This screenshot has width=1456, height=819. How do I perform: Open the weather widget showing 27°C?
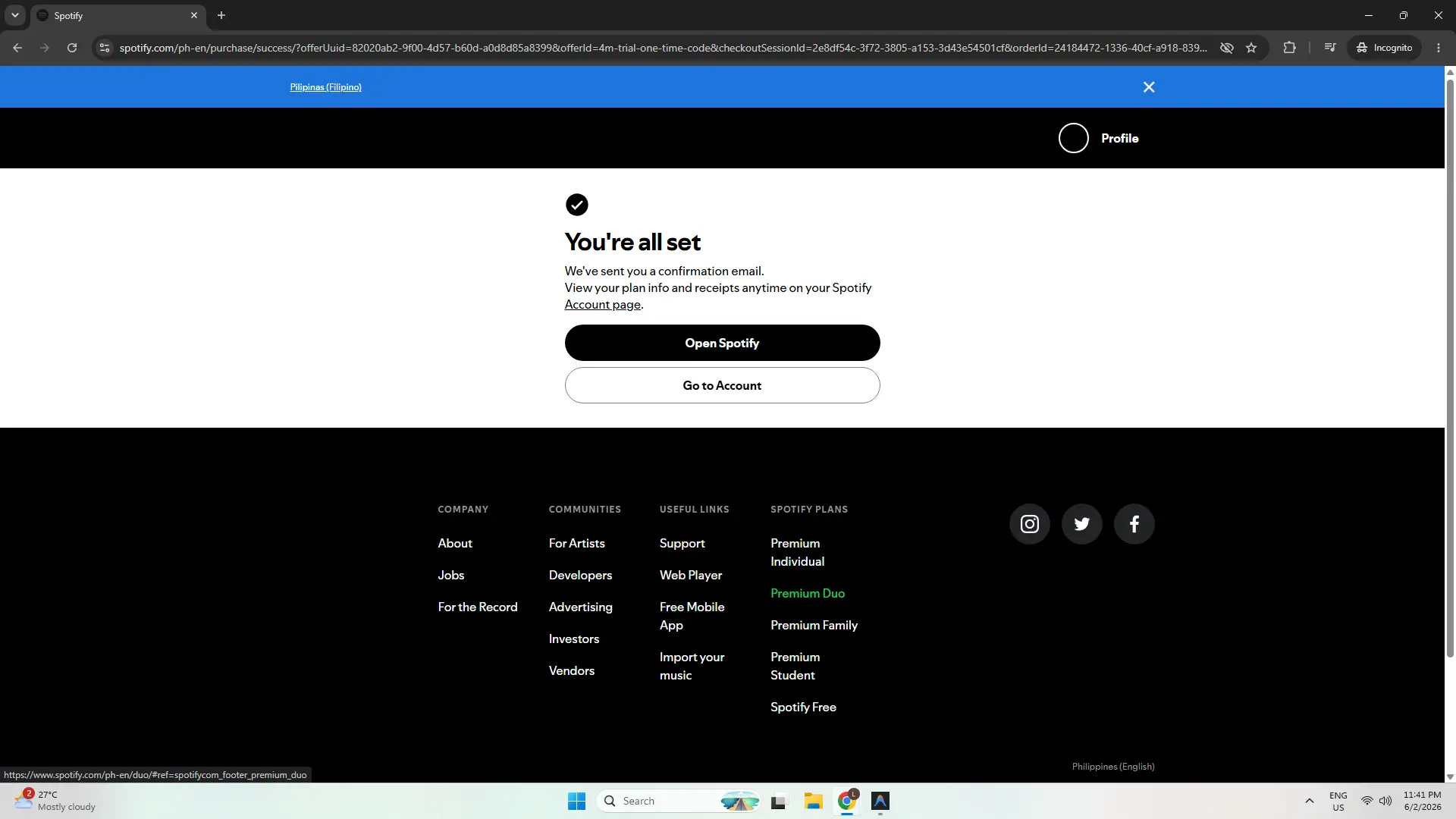tap(56, 801)
